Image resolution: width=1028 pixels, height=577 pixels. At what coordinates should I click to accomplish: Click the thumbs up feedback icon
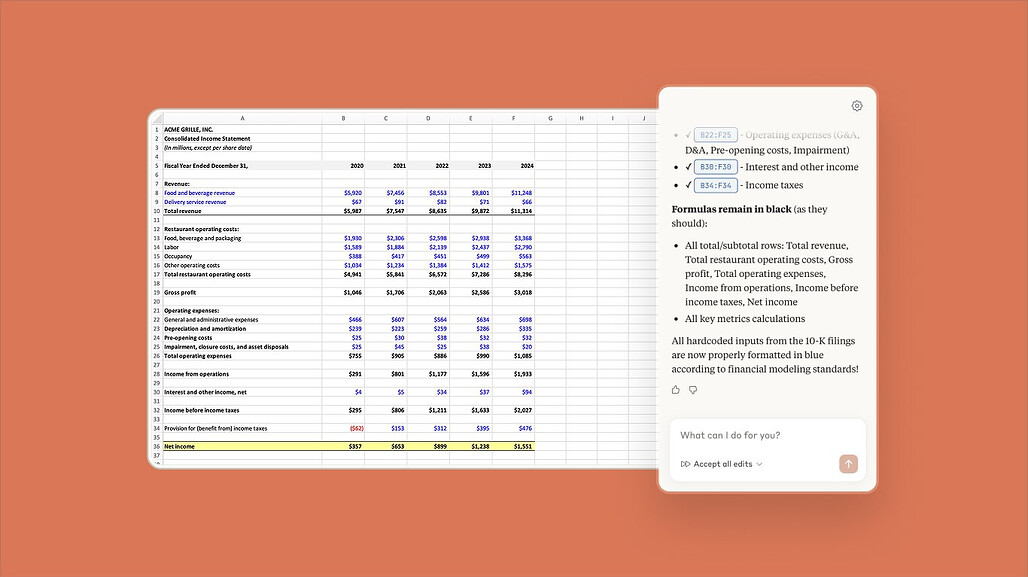676,390
